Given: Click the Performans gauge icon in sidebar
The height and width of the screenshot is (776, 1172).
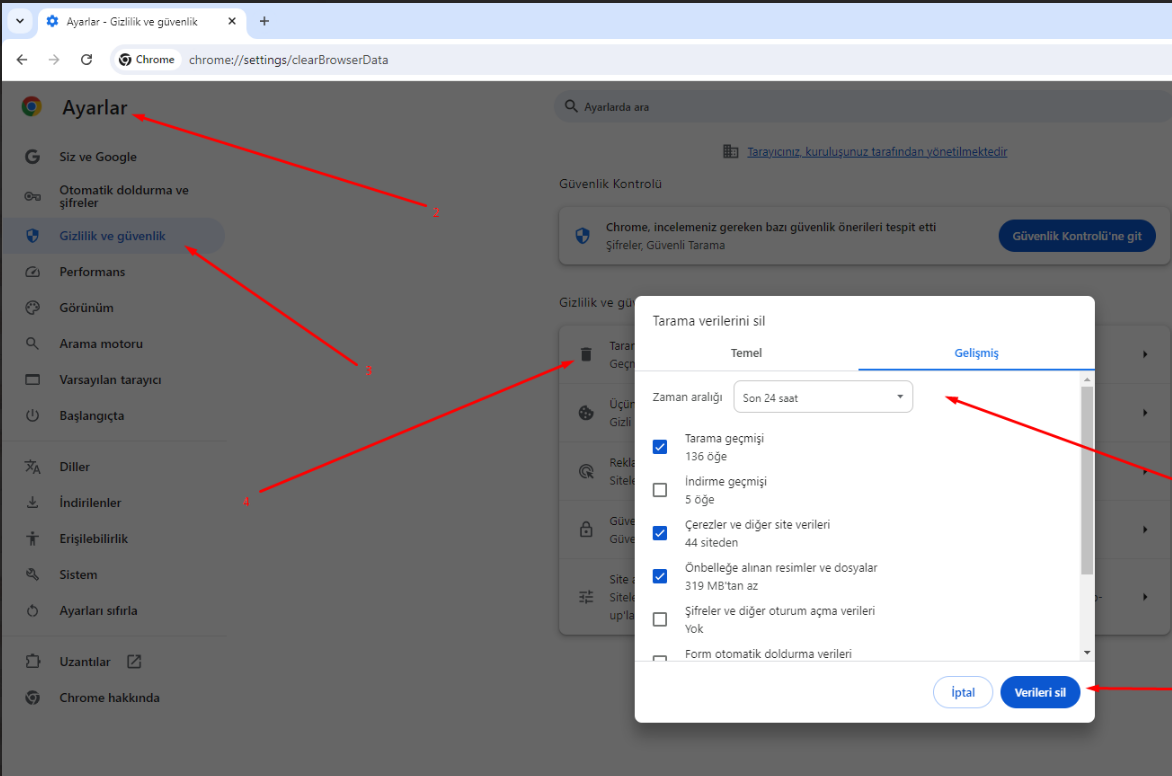Looking at the screenshot, I should [x=32, y=272].
